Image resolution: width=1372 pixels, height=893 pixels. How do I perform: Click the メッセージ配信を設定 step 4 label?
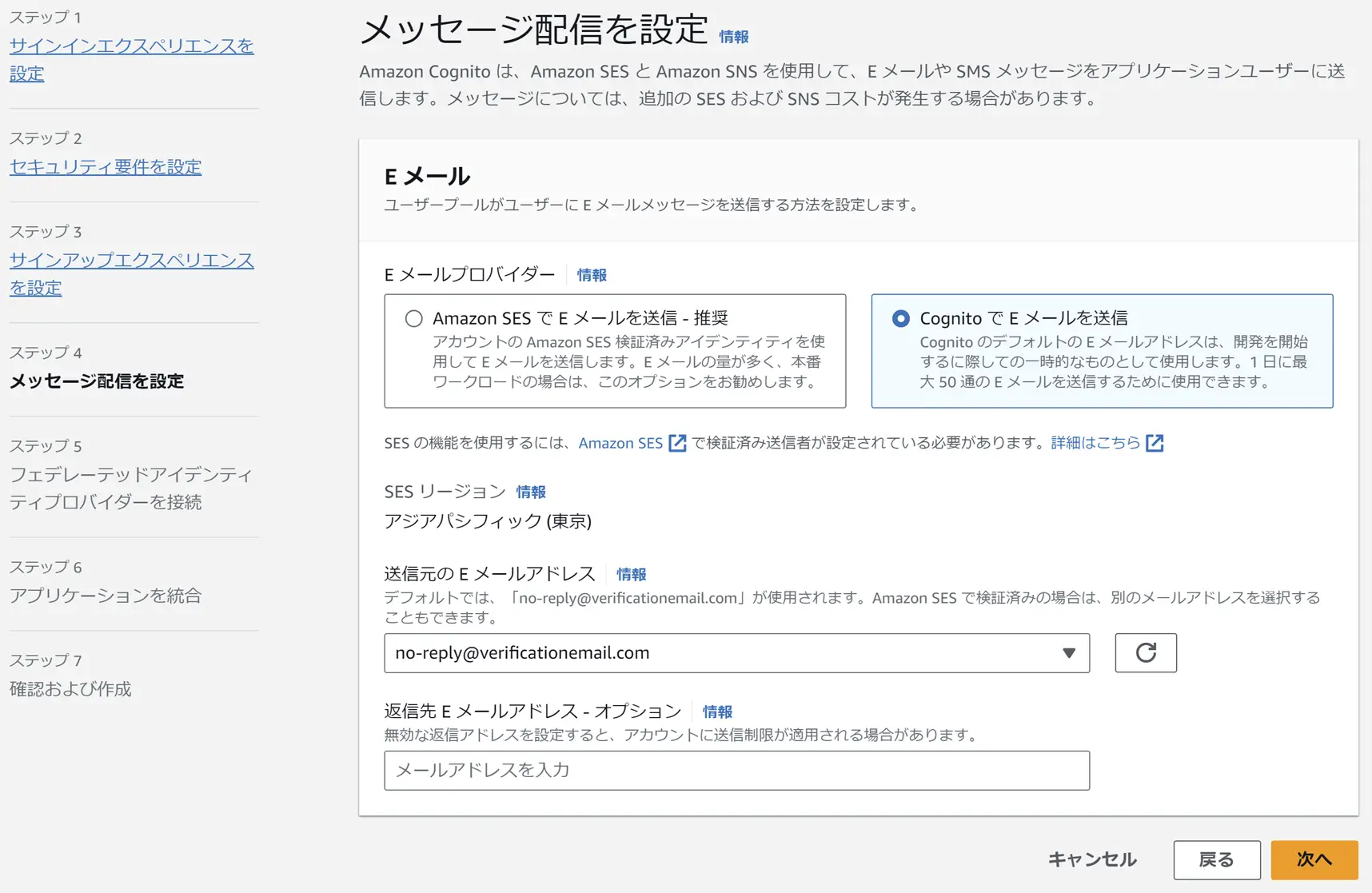(97, 381)
